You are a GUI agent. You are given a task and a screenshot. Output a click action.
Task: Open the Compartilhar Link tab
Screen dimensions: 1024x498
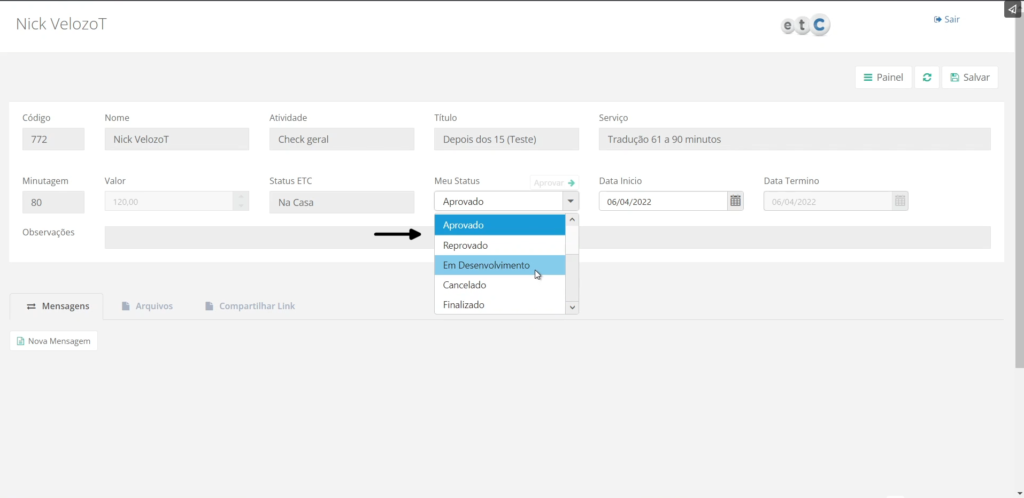[x=249, y=306]
